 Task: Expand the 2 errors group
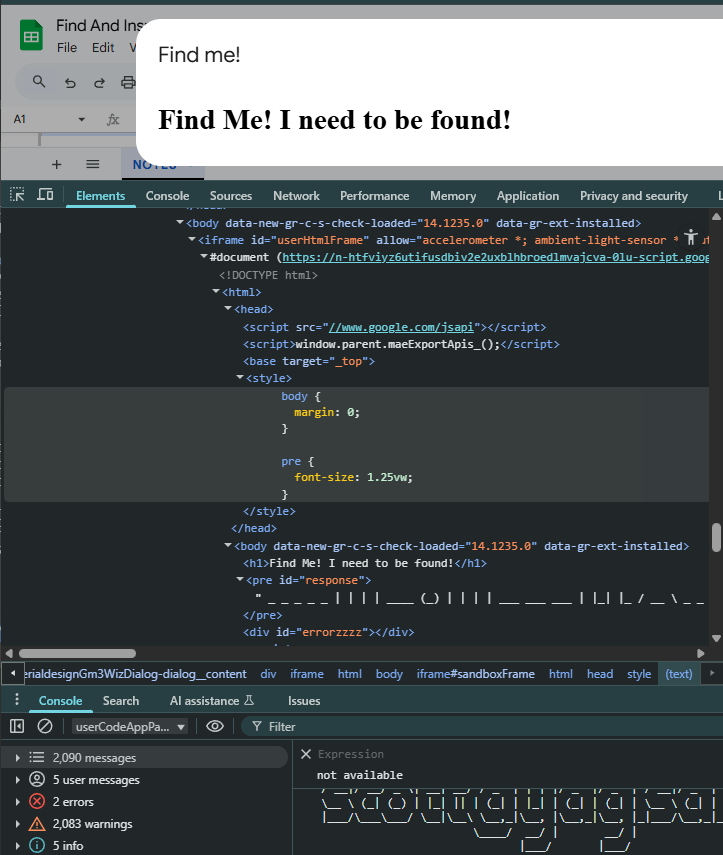pos(17,802)
